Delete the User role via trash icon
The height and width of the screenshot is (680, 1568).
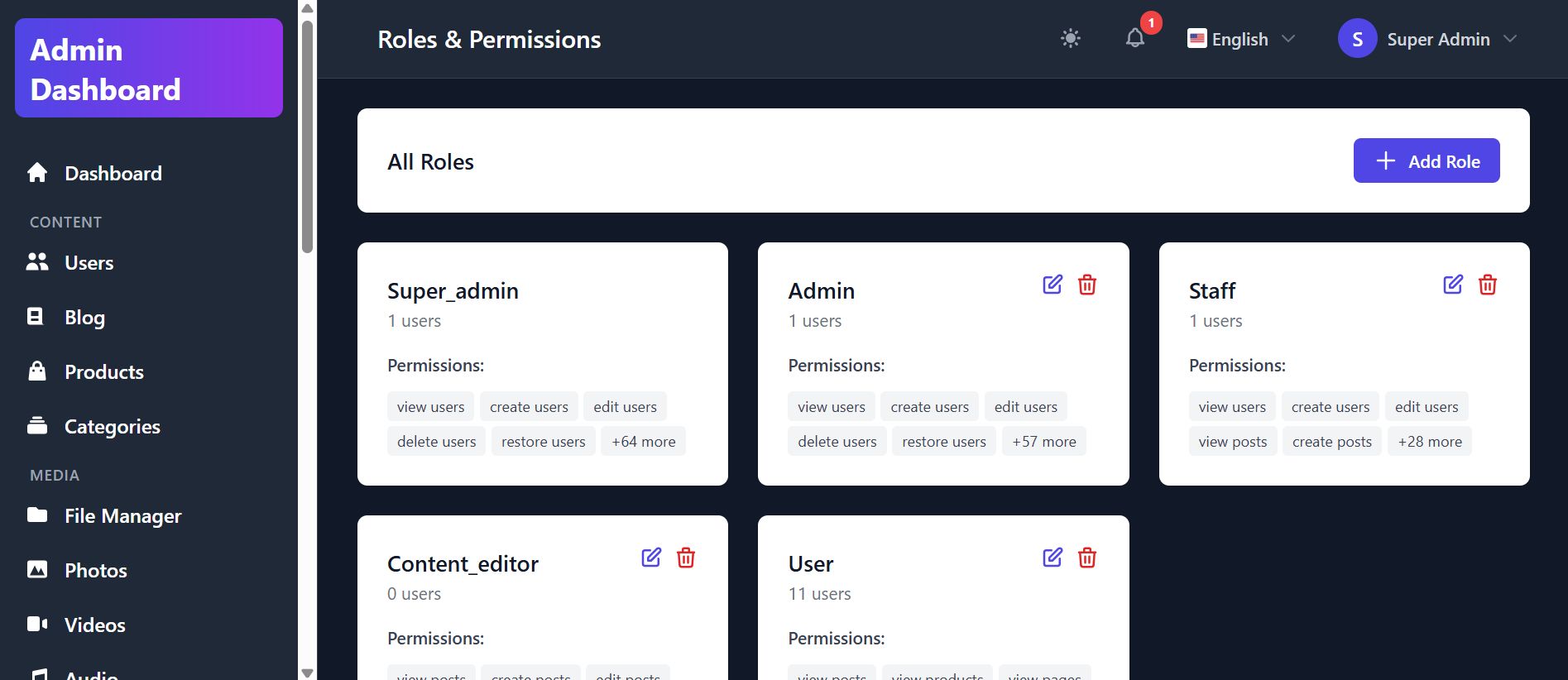(x=1087, y=558)
